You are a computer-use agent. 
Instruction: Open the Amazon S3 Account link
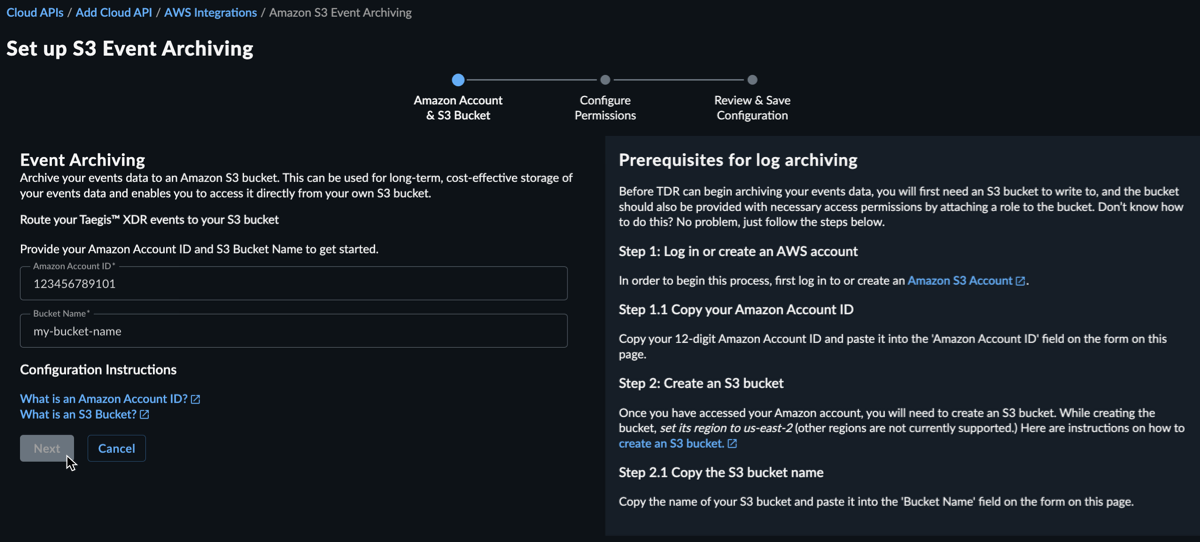[960, 281]
